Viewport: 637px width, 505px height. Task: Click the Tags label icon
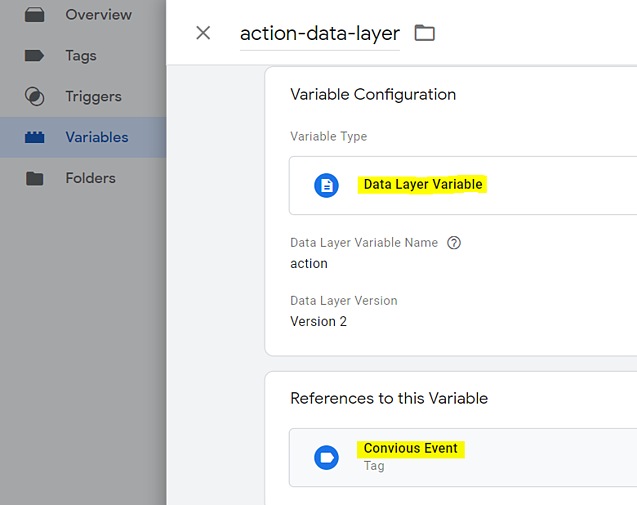click(x=35, y=55)
